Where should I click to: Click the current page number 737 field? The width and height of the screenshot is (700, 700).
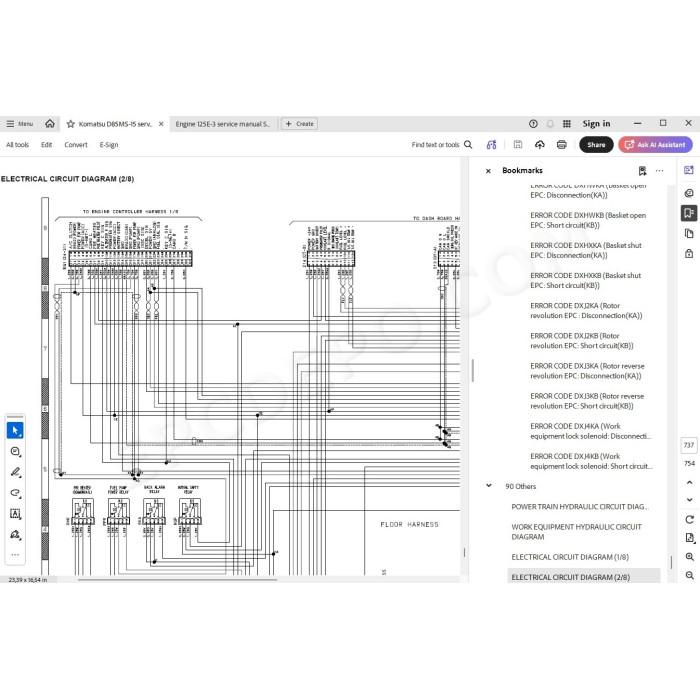point(689,445)
